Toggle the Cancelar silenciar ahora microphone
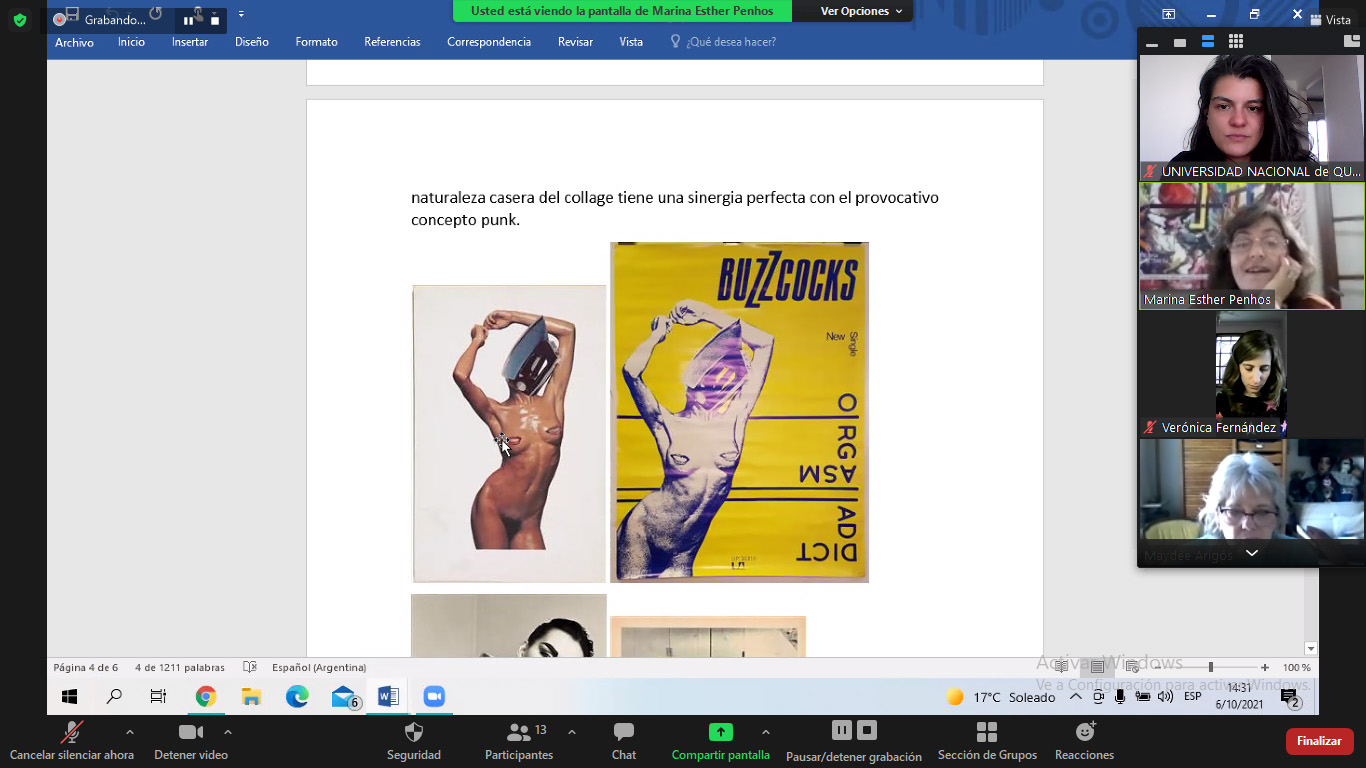Image resolution: width=1366 pixels, height=768 pixels. [71, 733]
